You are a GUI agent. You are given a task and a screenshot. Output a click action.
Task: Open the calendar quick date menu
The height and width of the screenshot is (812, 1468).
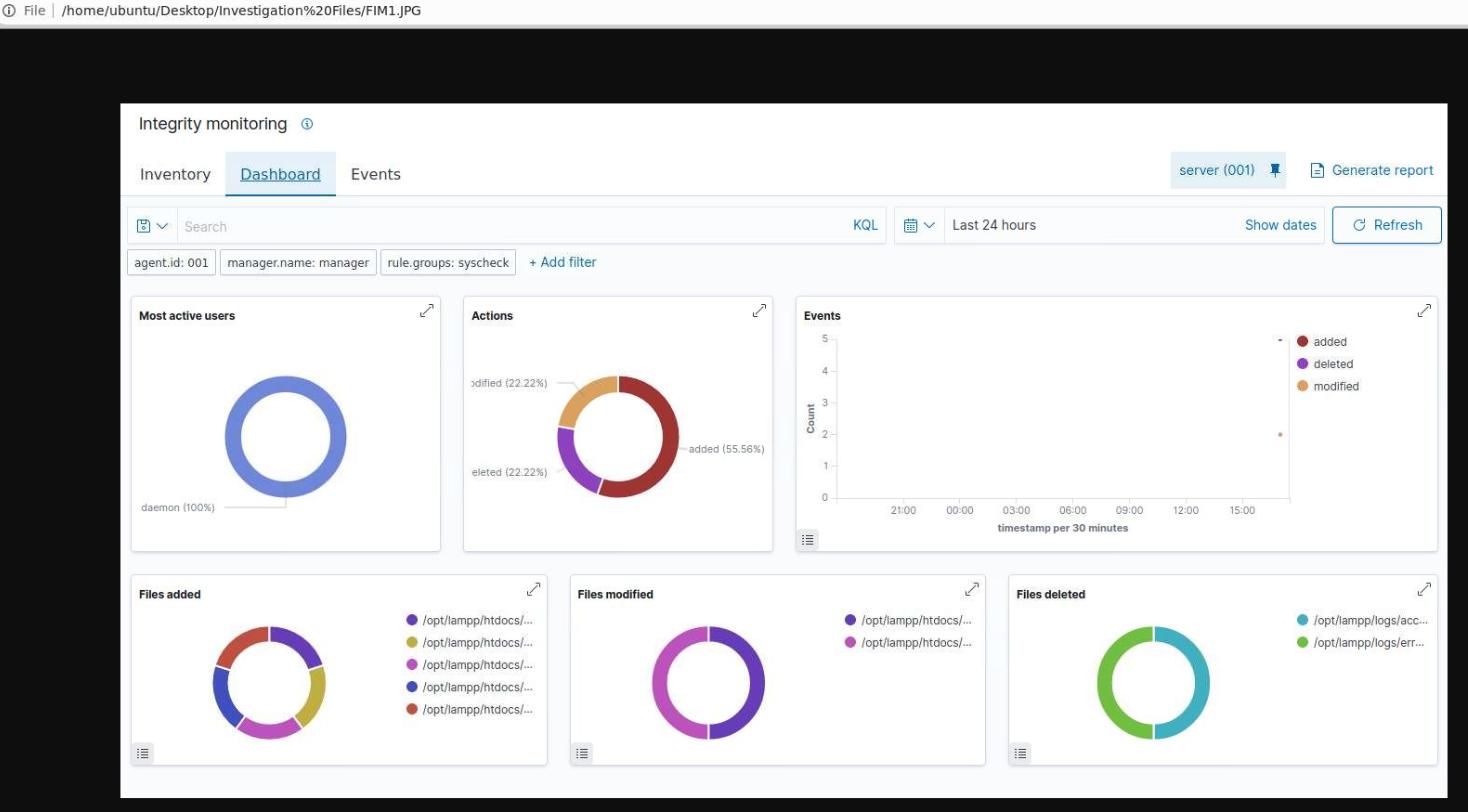tap(919, 225)
